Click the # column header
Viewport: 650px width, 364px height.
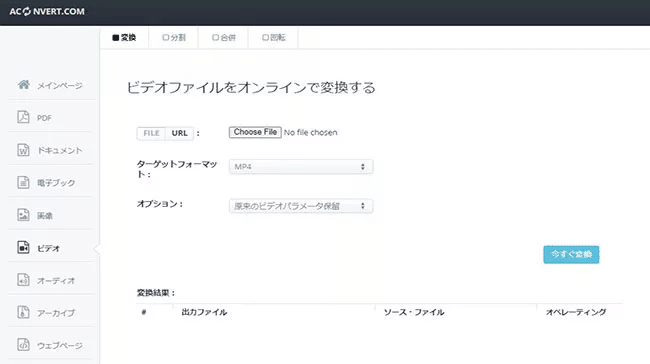coord(144,312)
